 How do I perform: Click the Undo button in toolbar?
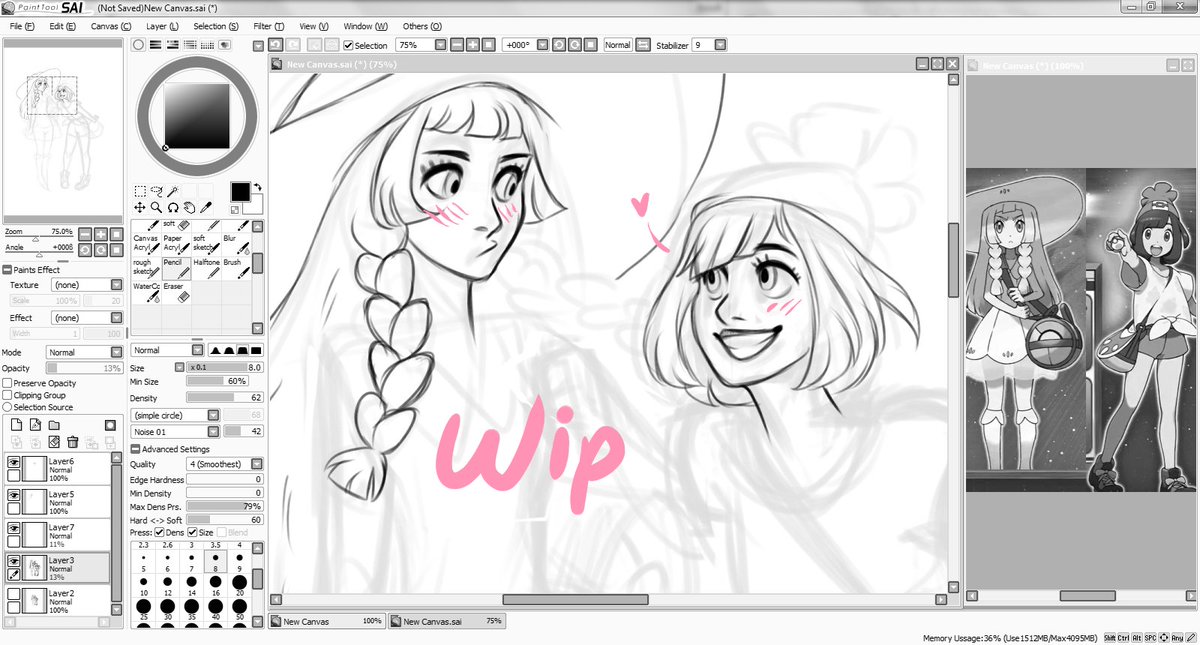[x=276, y=45]
